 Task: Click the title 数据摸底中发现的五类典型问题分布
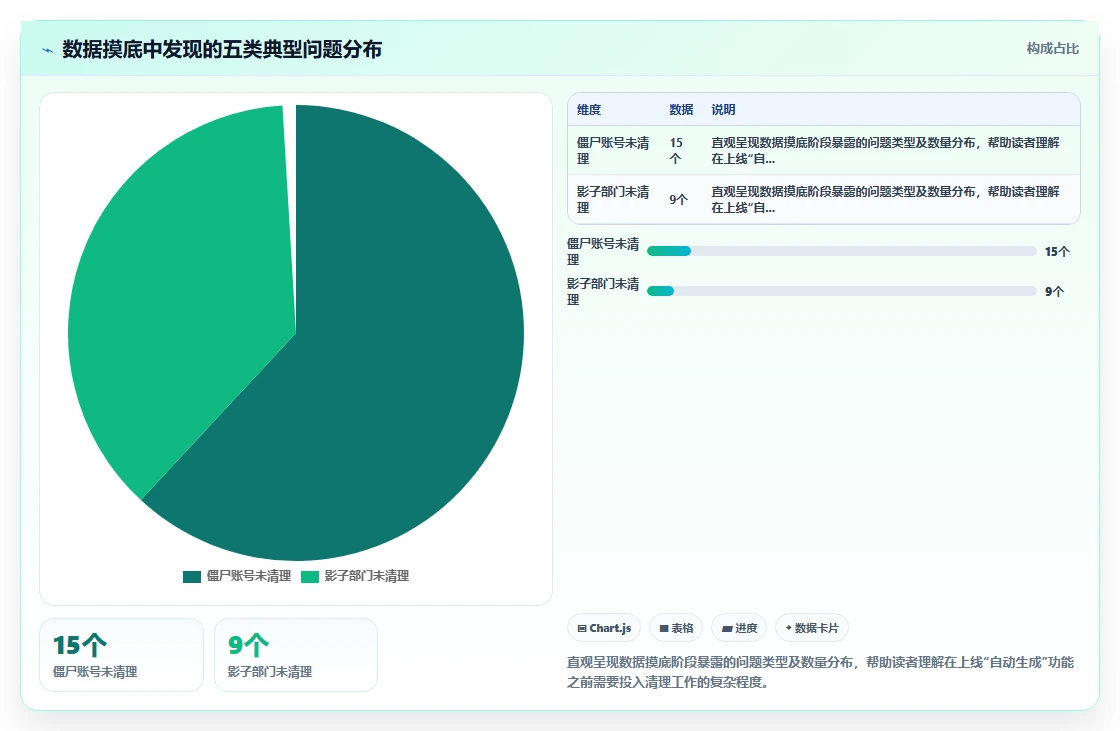pos(222,49)
